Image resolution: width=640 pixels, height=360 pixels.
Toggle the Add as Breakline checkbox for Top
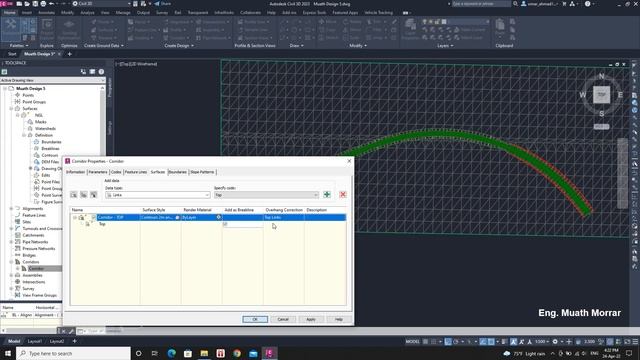pos(225,224)
